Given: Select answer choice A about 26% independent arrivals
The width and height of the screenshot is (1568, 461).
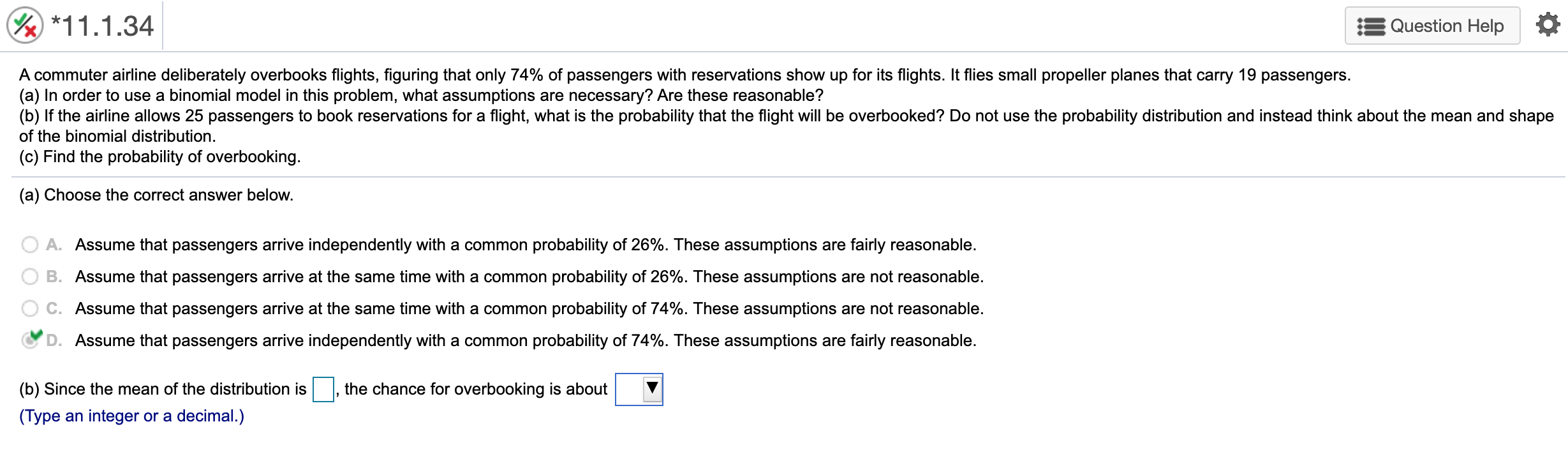Looking at the screenshot, I should [x=30, y=244].
